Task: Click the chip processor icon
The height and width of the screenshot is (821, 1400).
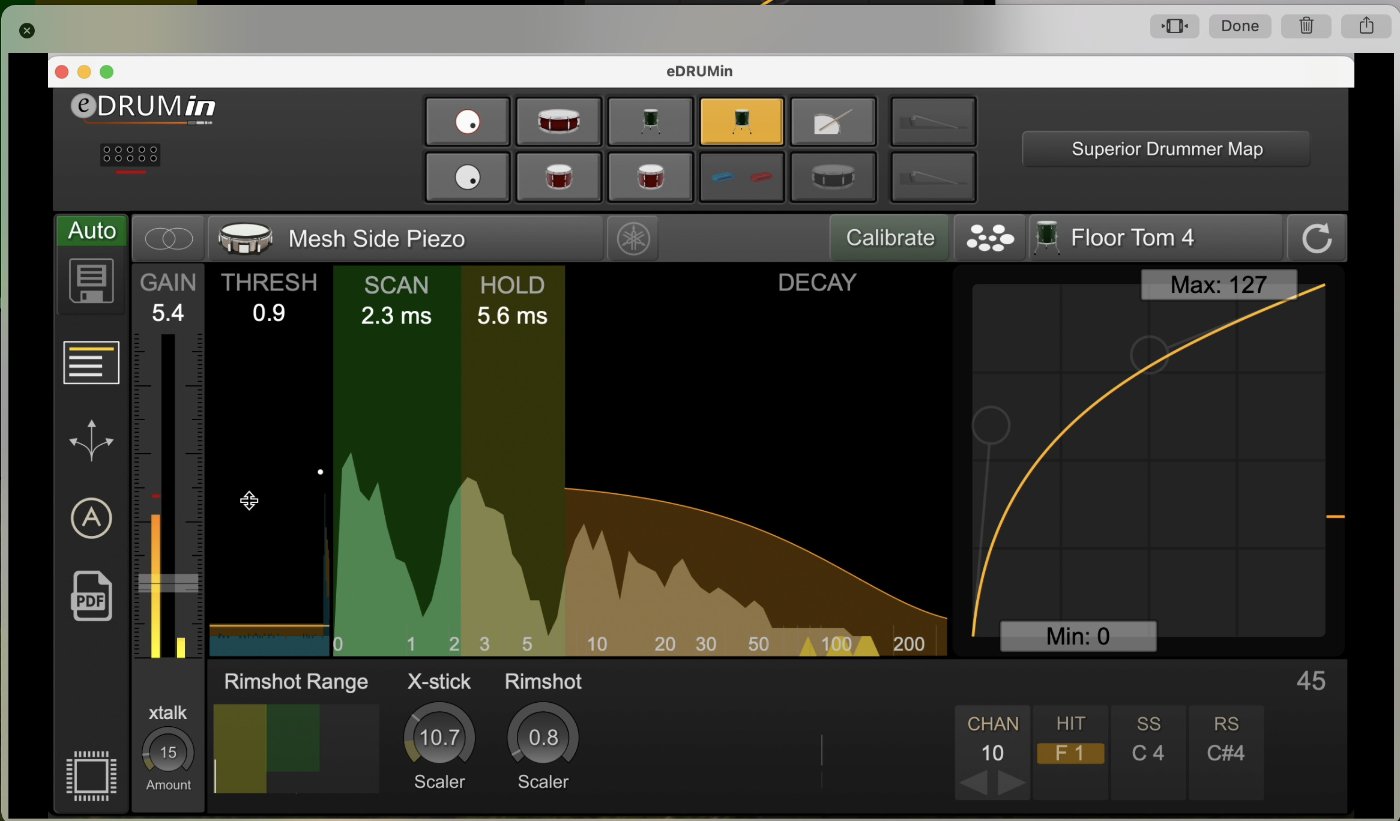Action: point(91,778)
